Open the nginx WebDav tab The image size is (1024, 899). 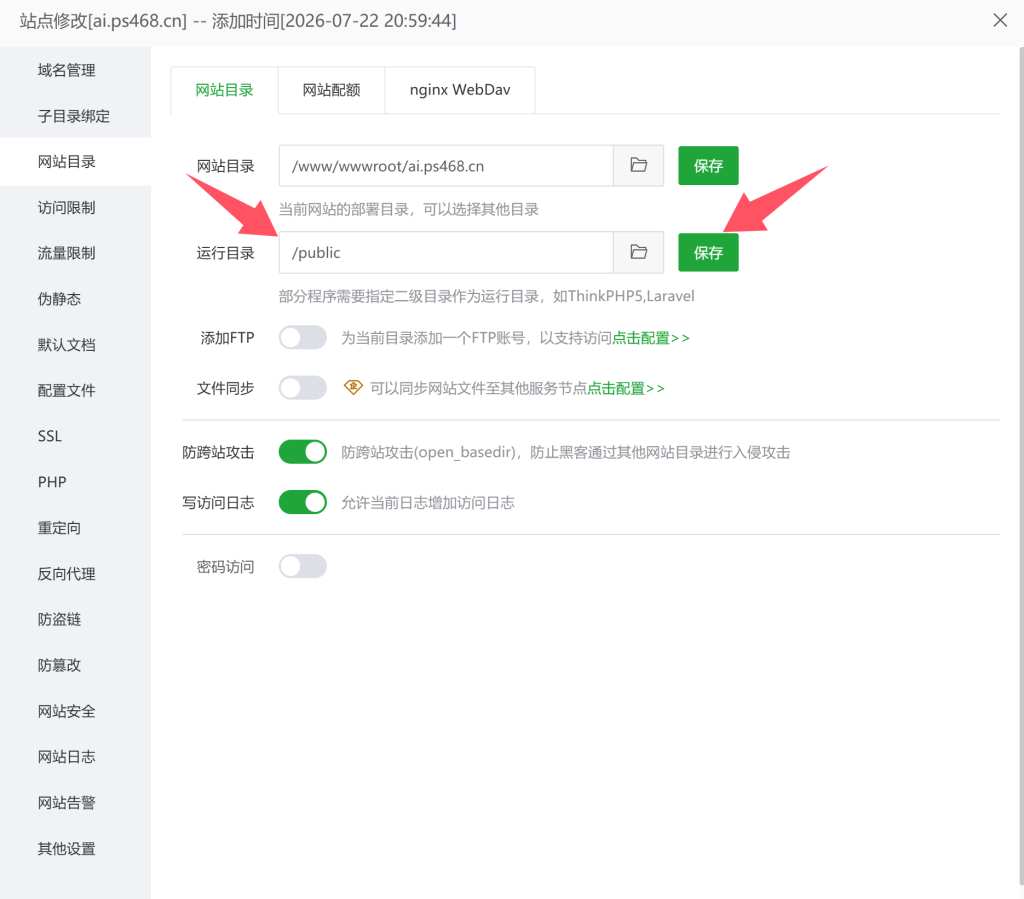tap(460, 90)
